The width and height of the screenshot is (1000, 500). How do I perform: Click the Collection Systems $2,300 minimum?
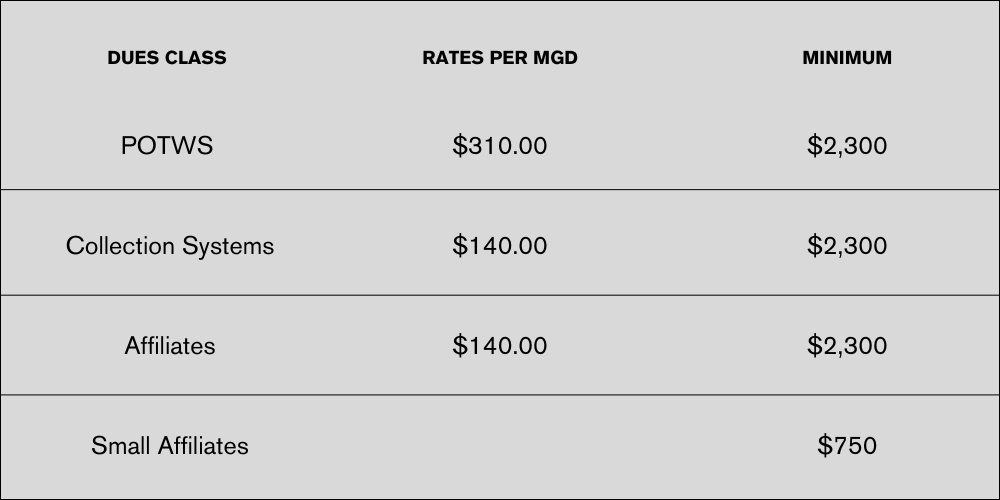click(847, 246)
